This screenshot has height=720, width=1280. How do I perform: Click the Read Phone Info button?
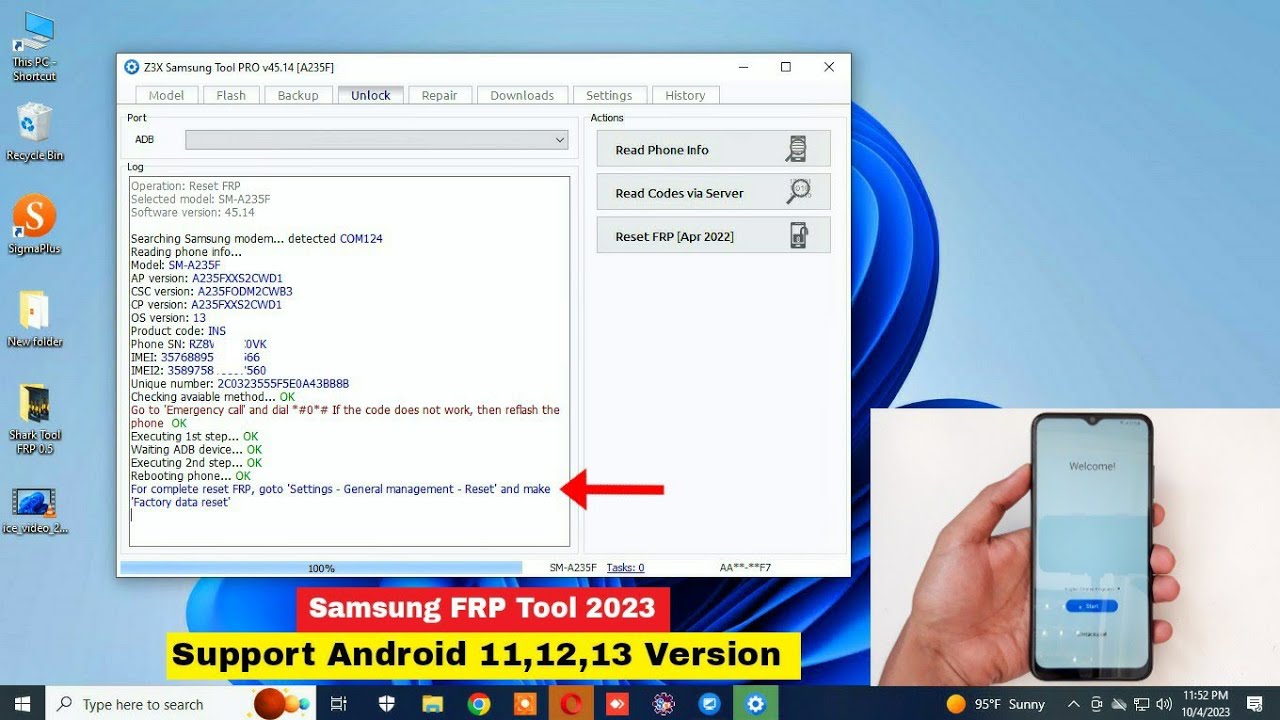point(713,149)
